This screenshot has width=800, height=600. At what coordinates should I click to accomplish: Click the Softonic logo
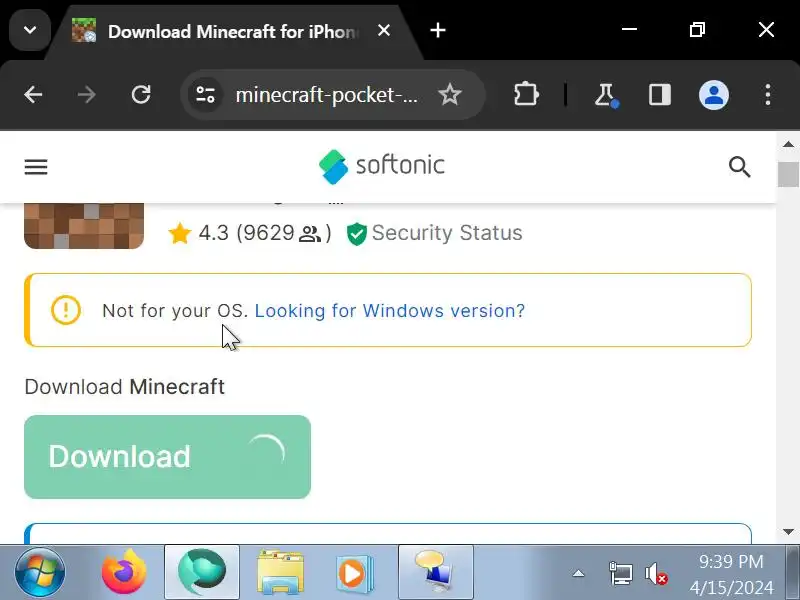coord(382,166)
